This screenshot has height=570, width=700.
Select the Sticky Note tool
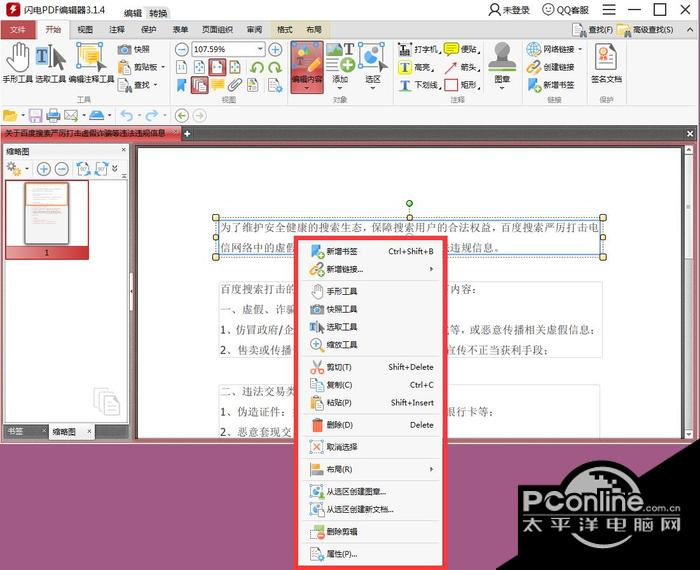click(x=462, y=49)
